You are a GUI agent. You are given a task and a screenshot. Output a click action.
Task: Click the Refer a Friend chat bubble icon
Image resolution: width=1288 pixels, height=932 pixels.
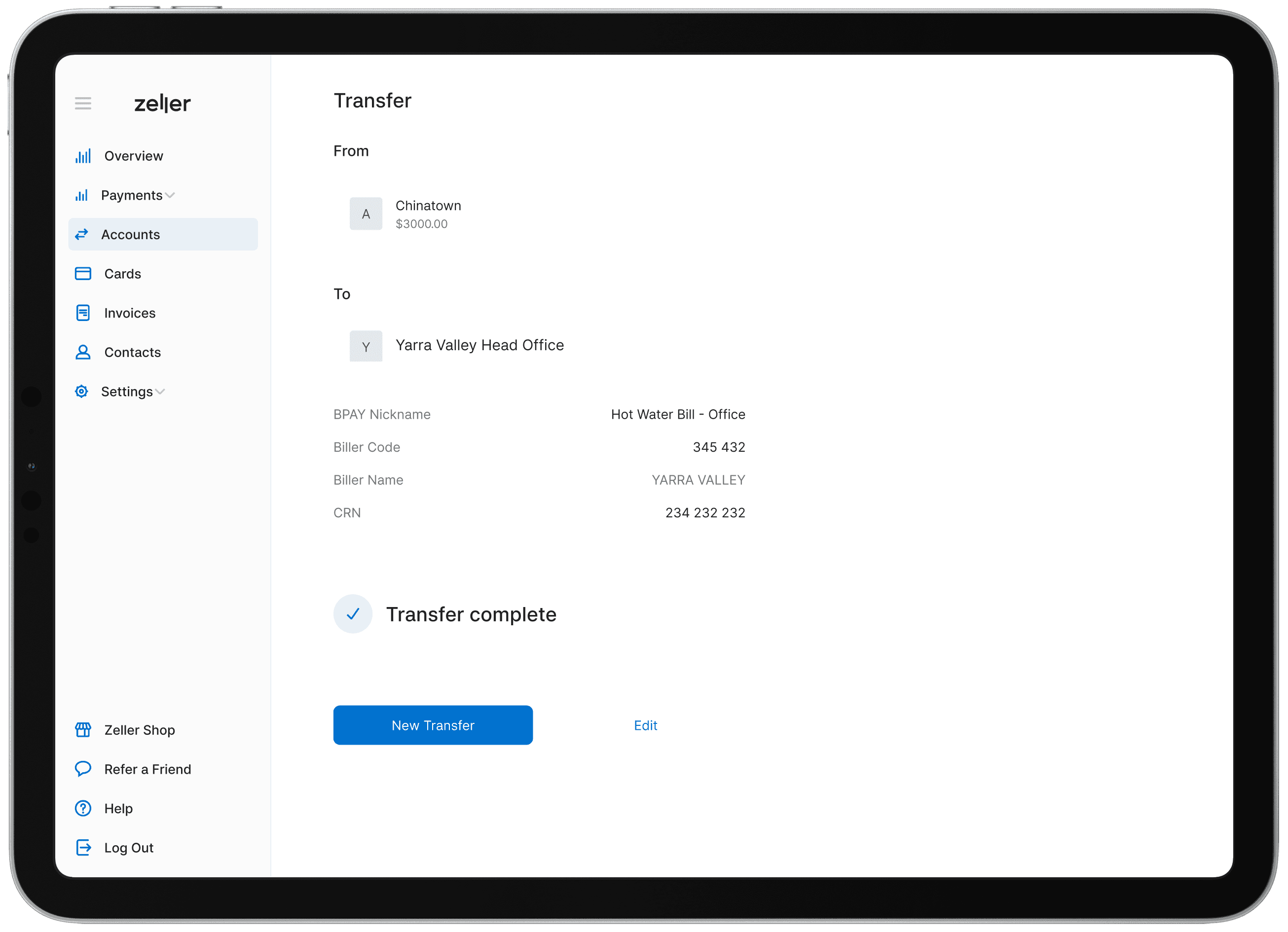pyautogui.click(x=83, y=769)
